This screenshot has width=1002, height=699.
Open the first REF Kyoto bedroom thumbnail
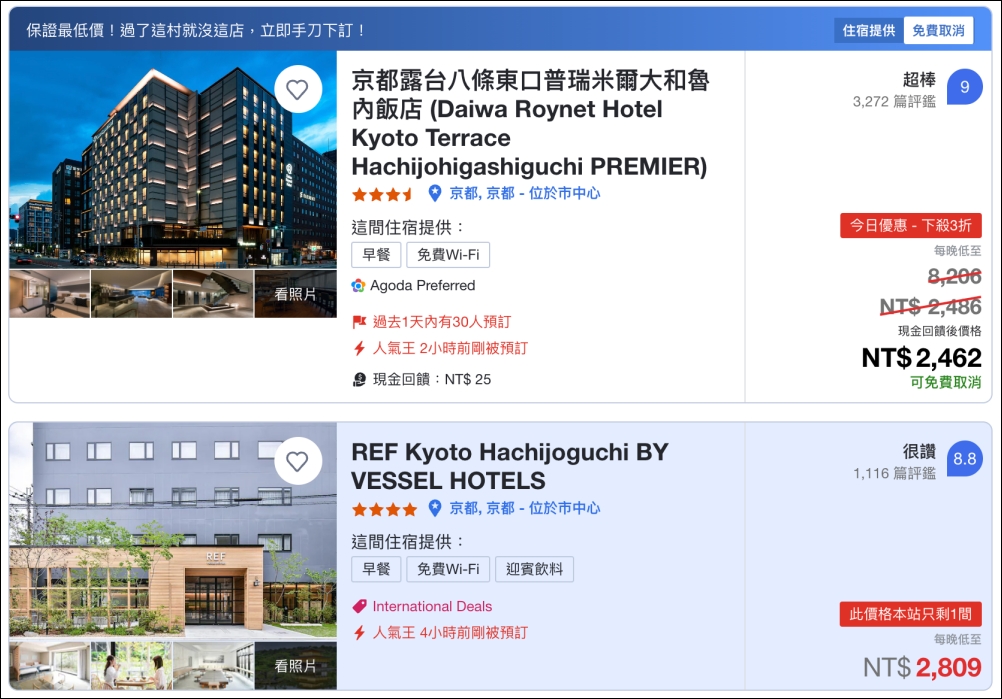[x=50, y=666]
